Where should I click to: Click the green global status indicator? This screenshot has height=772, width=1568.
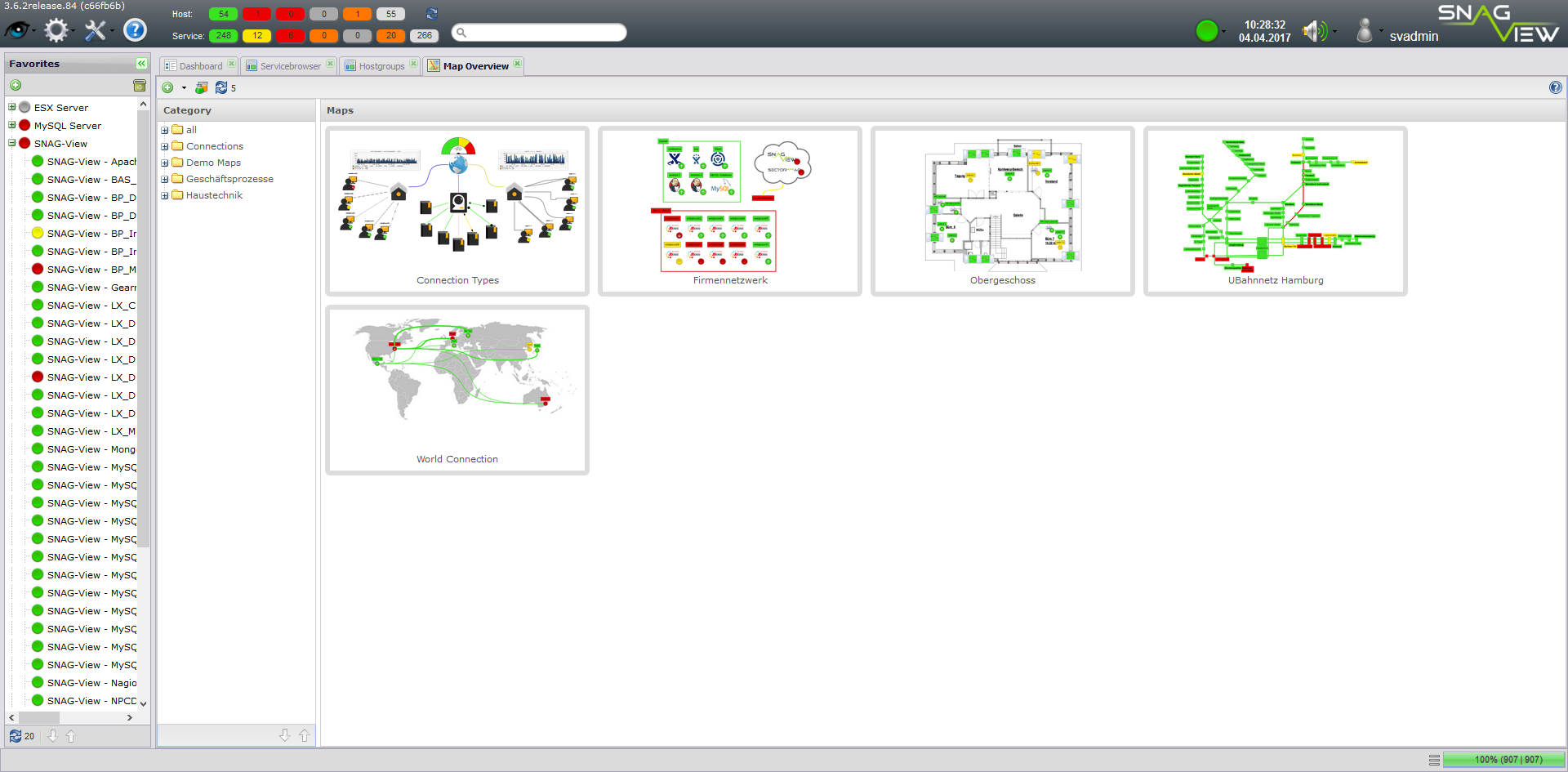[1207, 31]
